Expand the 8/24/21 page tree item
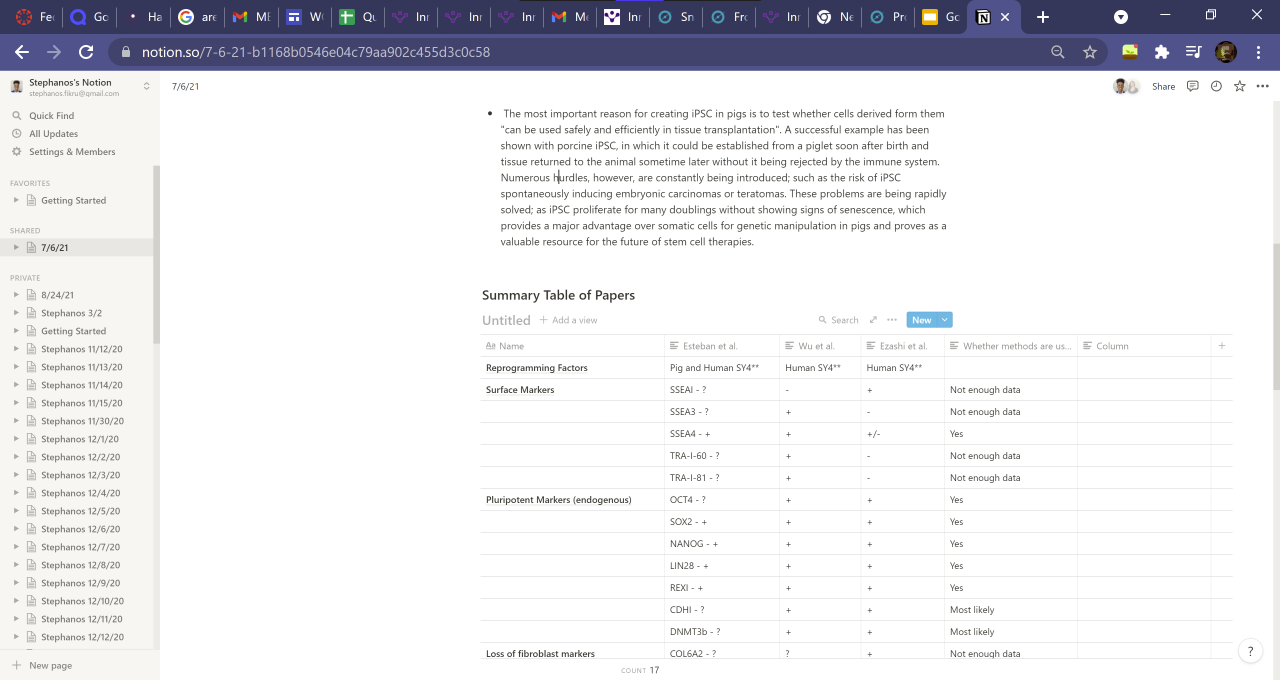The height and width of the screenshot is (680, 1280). 16,295
